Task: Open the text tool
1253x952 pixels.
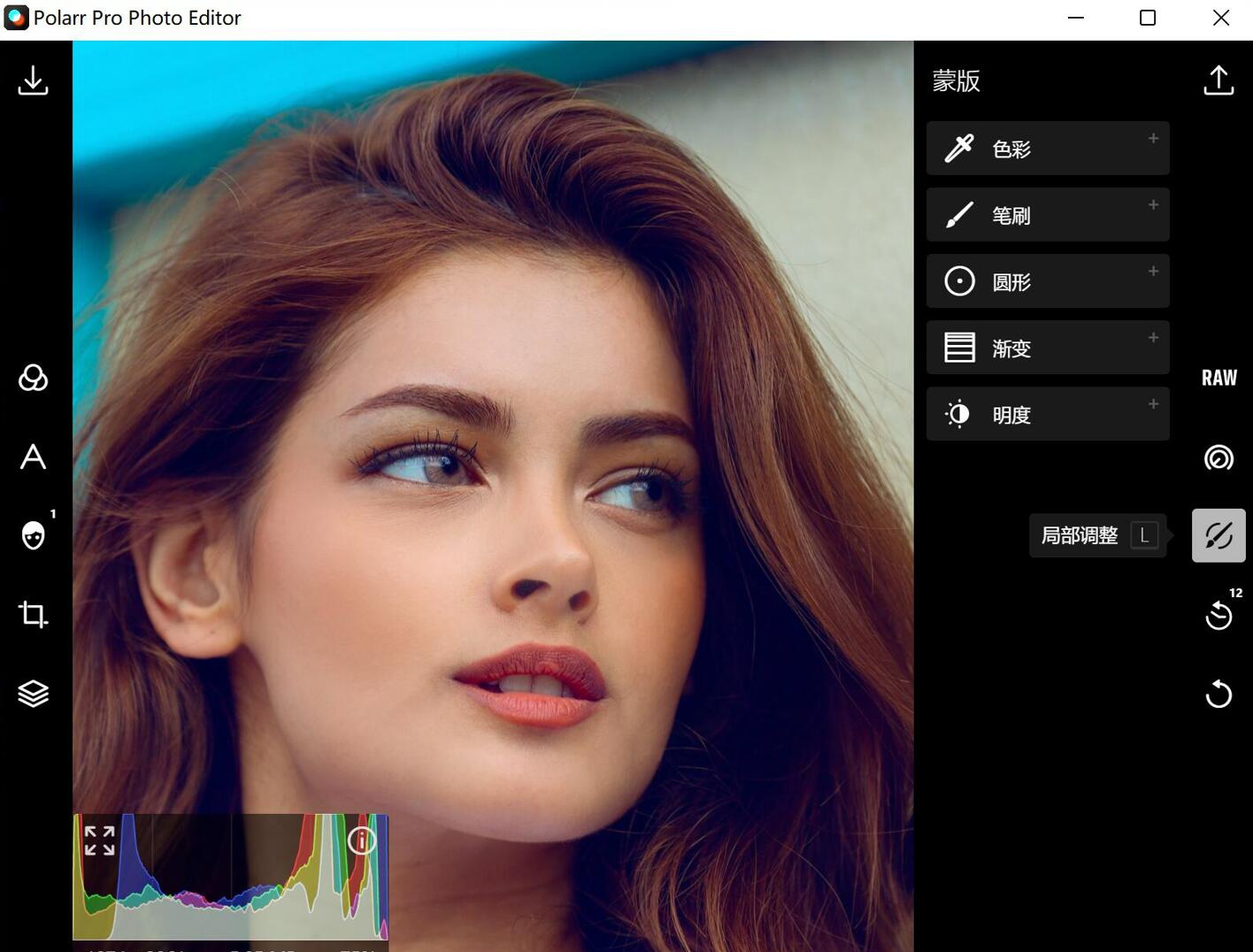Action: [33, 457]
